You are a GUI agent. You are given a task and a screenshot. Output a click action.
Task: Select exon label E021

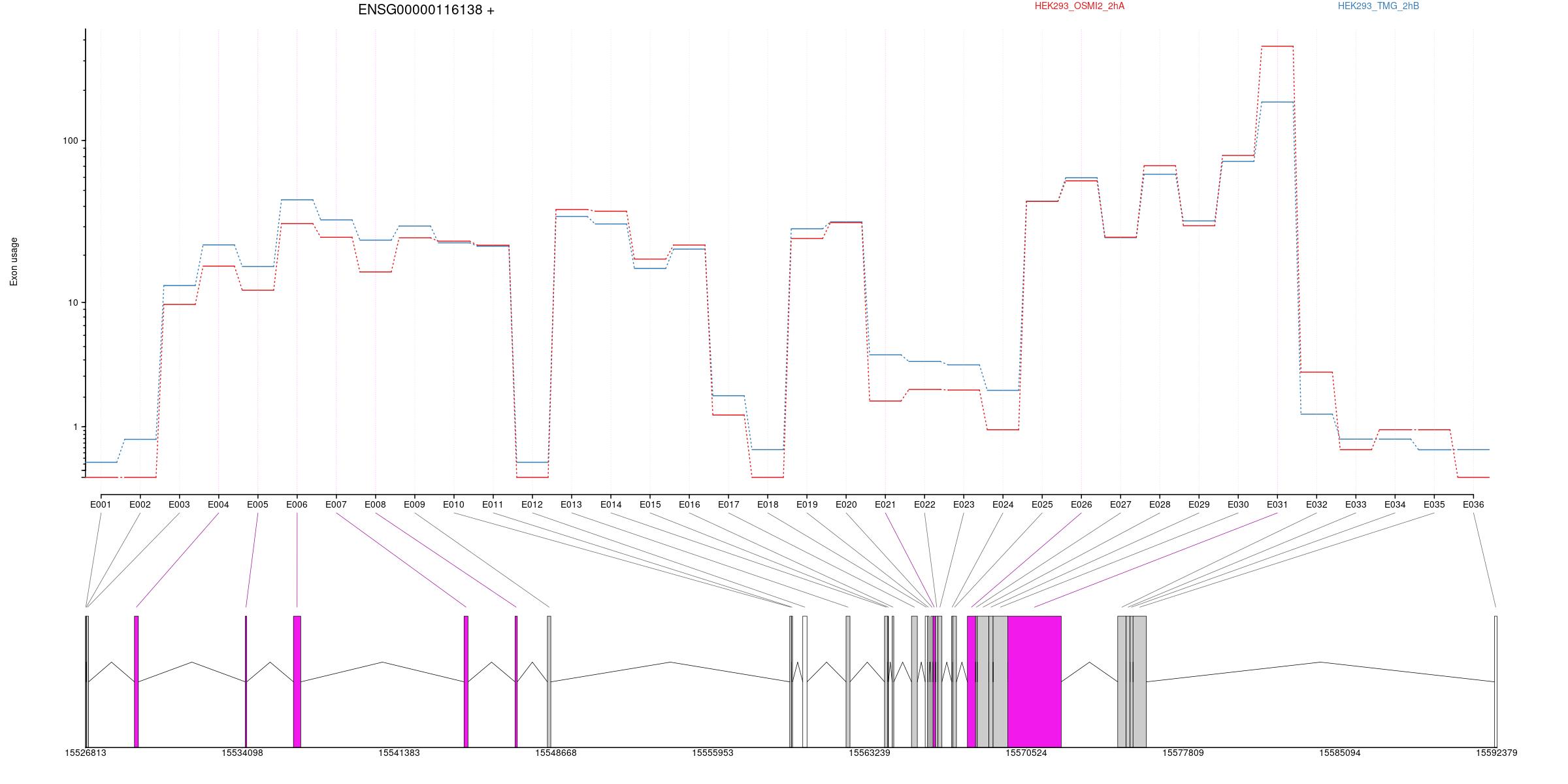point(885,504)
